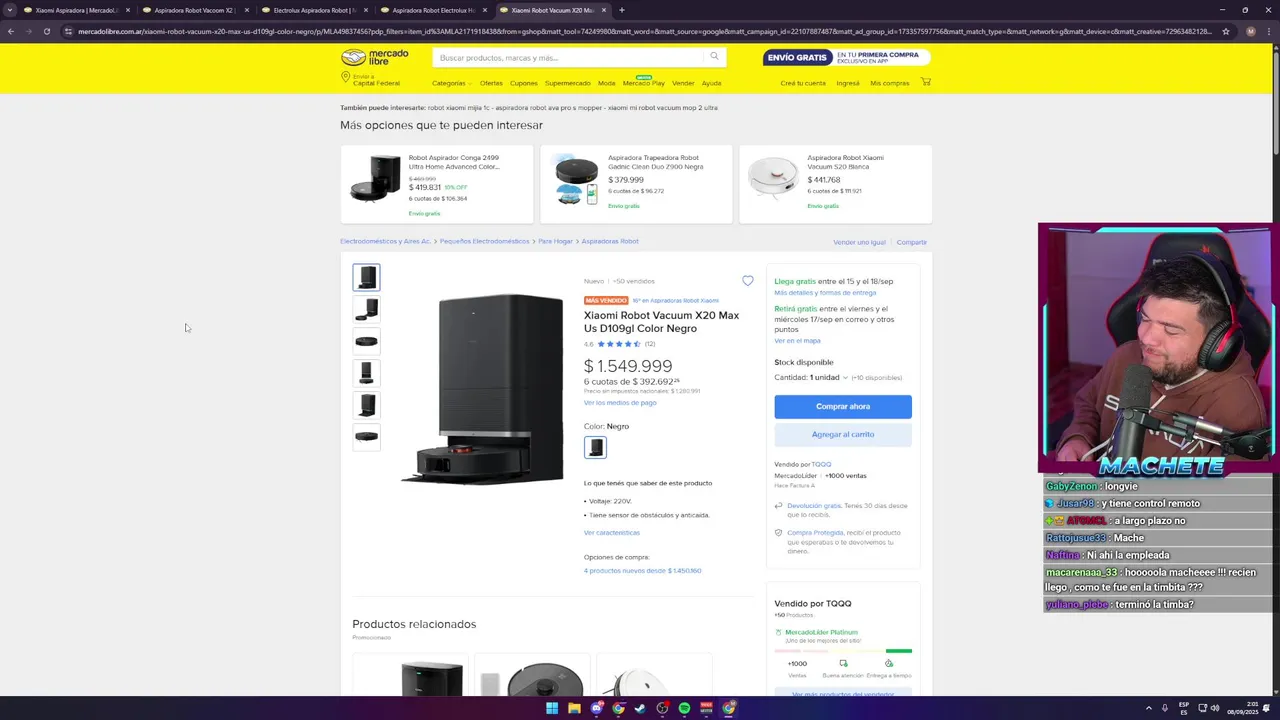Click Comprar ahora button
This screenshot has width=1280, height=720.
click(x=843, y=406)
